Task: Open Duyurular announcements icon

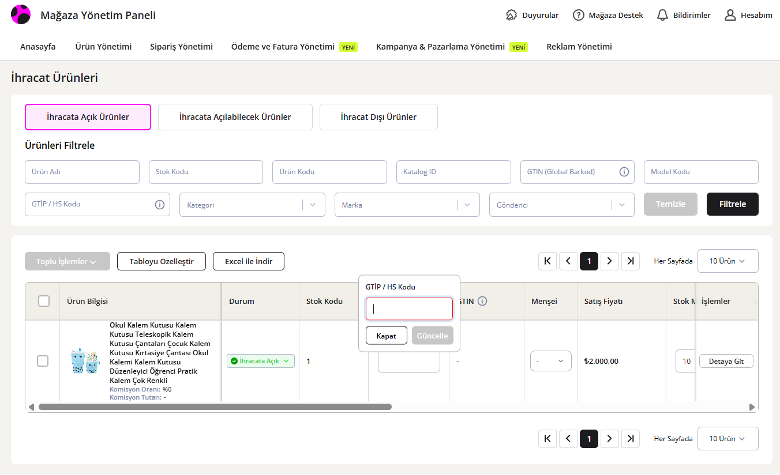Action: [511, 15]
